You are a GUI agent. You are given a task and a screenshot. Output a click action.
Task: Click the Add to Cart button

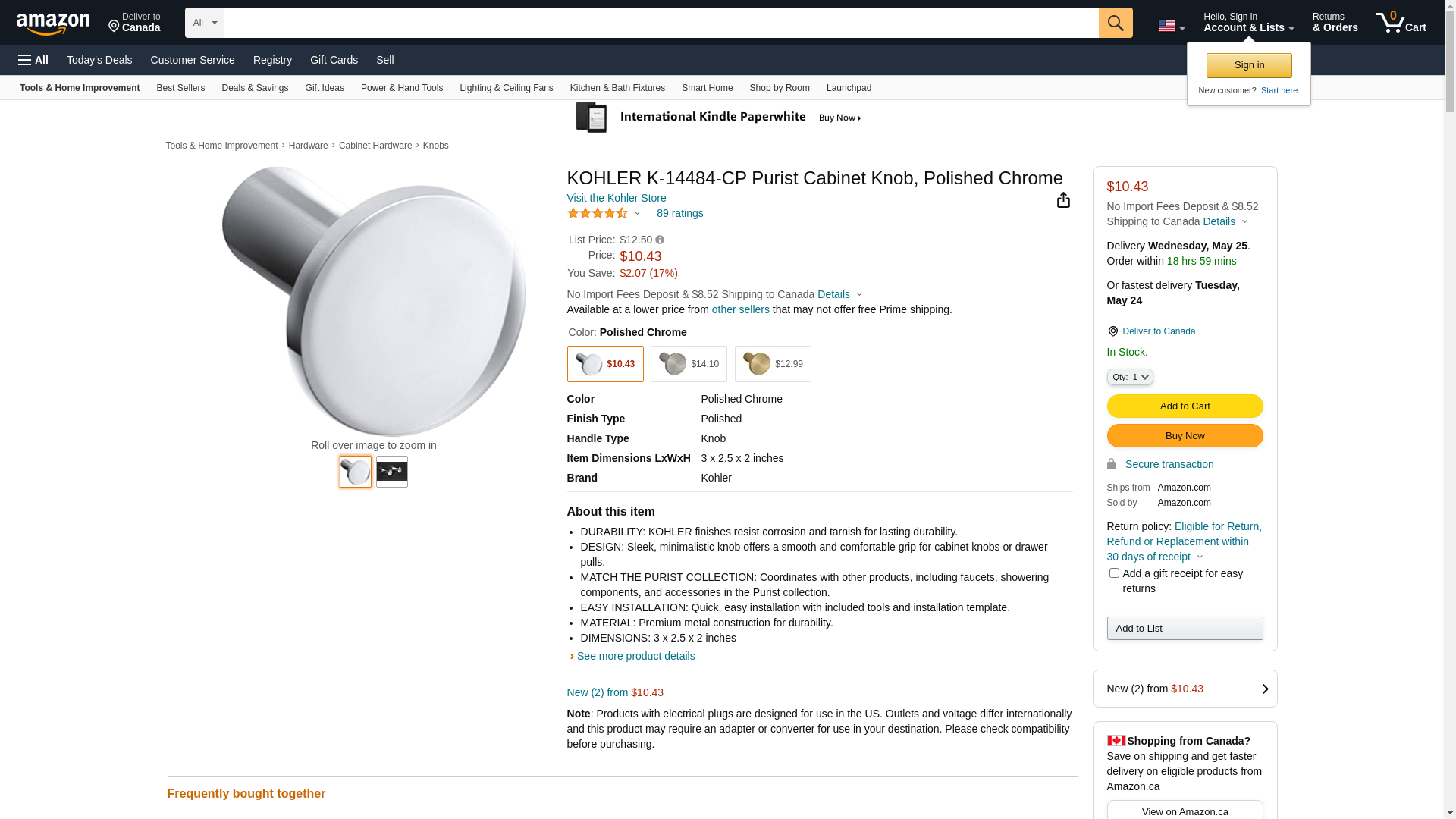[1185, 406]
